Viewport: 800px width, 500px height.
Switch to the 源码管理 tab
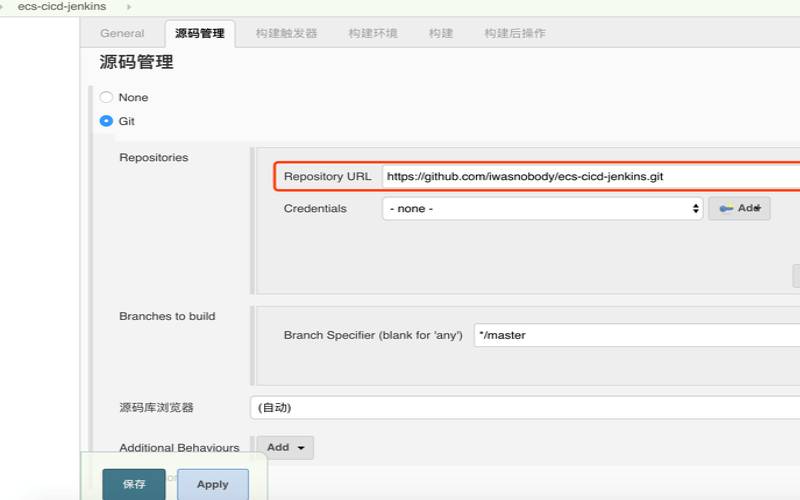[200, 34]
